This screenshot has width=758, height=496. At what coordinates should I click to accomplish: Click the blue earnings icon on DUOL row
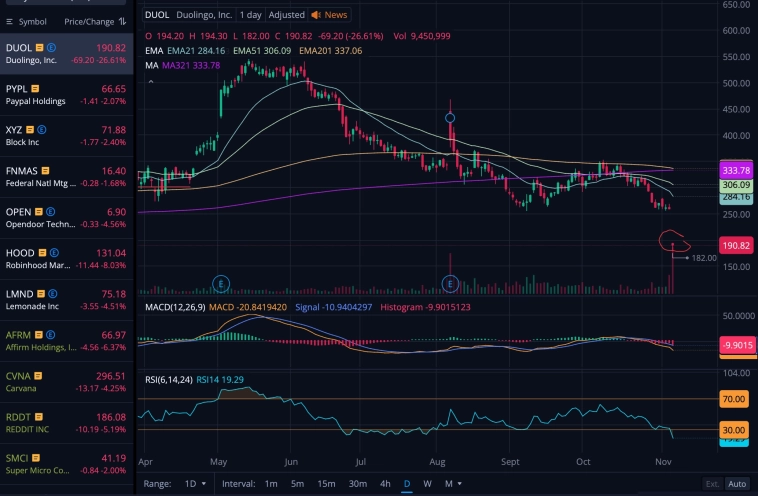(51, 48)
